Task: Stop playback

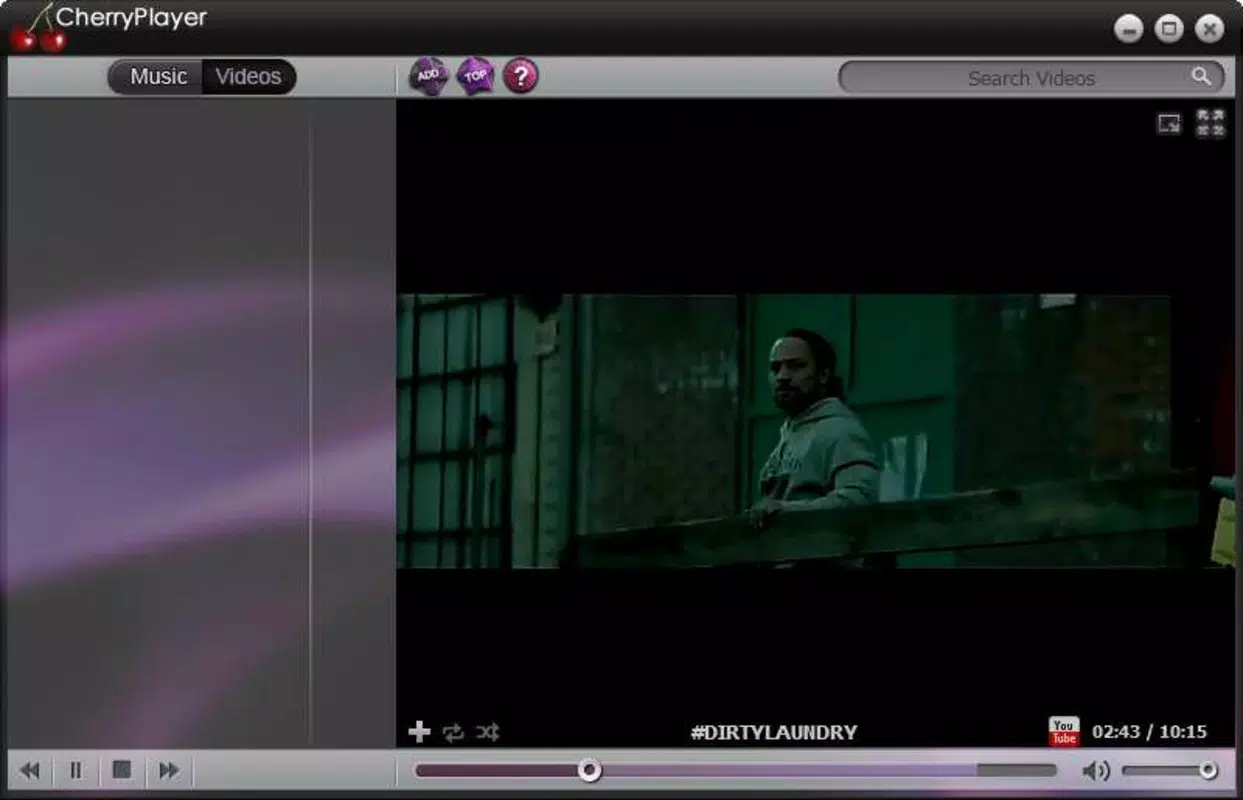Action: (x=122, y=770)
